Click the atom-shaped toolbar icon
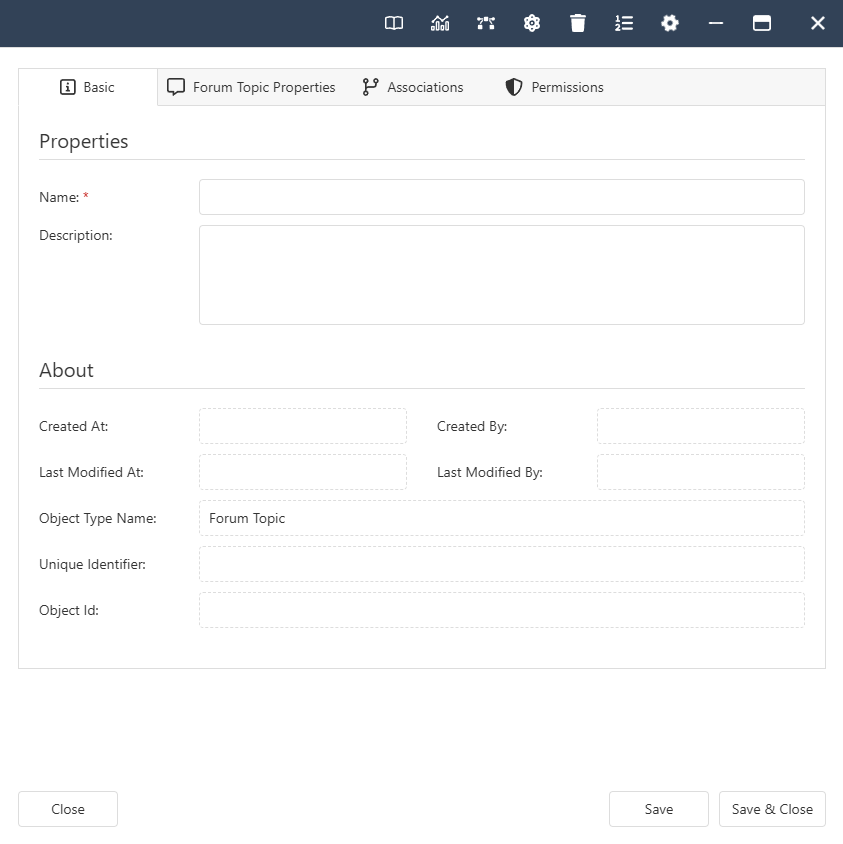The width and height of the screenshot is (843, 844). (532, 23)
